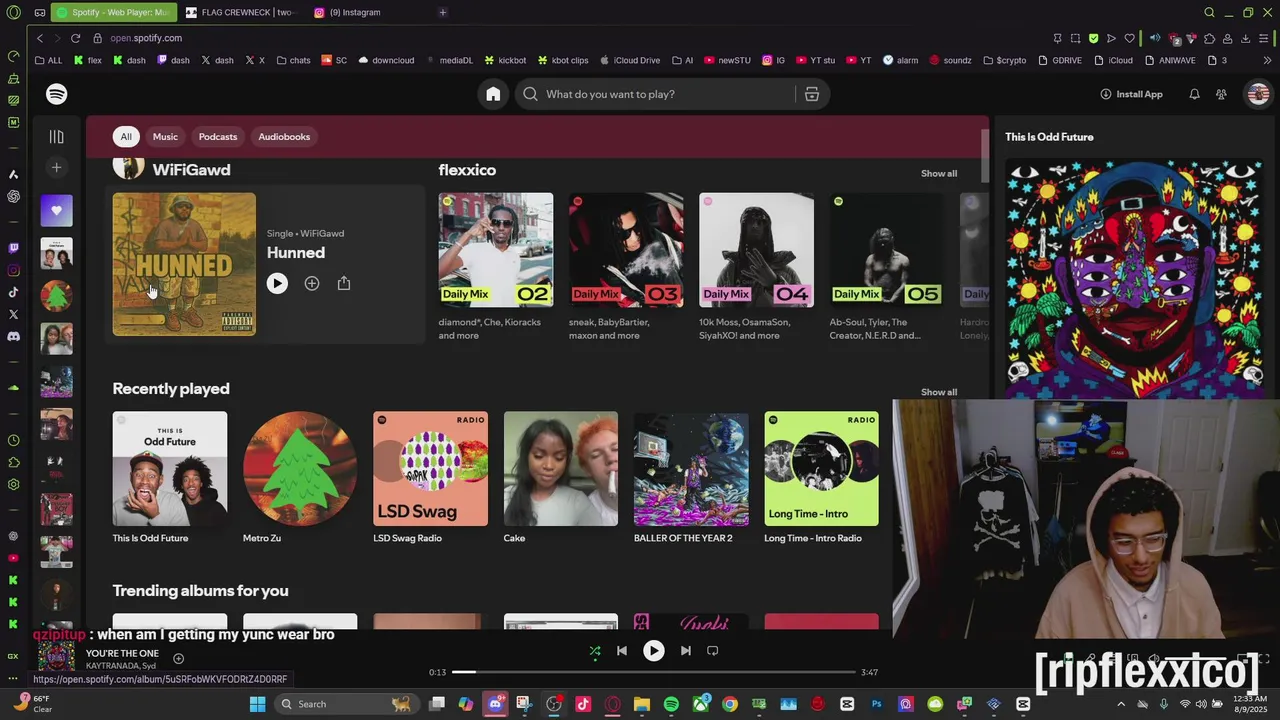Open the Cake recently played card

561,478
